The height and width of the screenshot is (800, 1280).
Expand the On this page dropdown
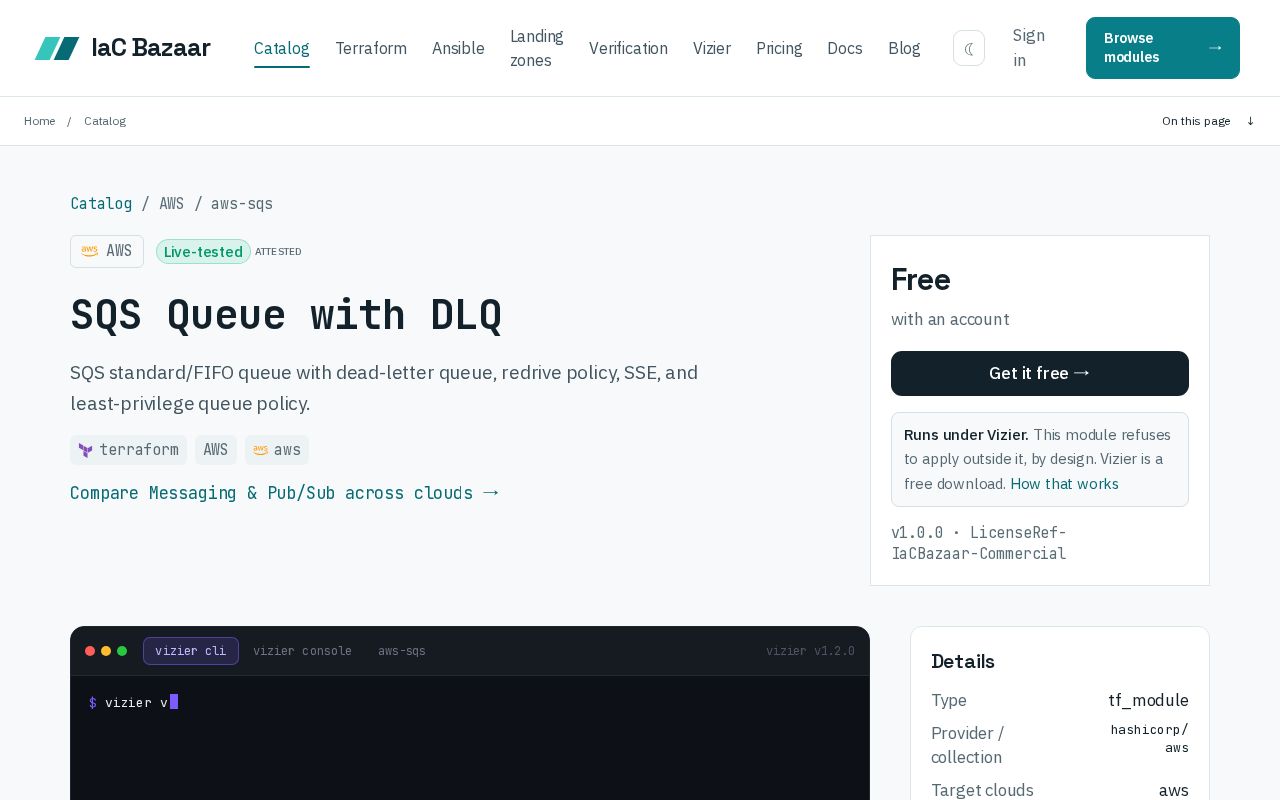tap(1208, 121)
